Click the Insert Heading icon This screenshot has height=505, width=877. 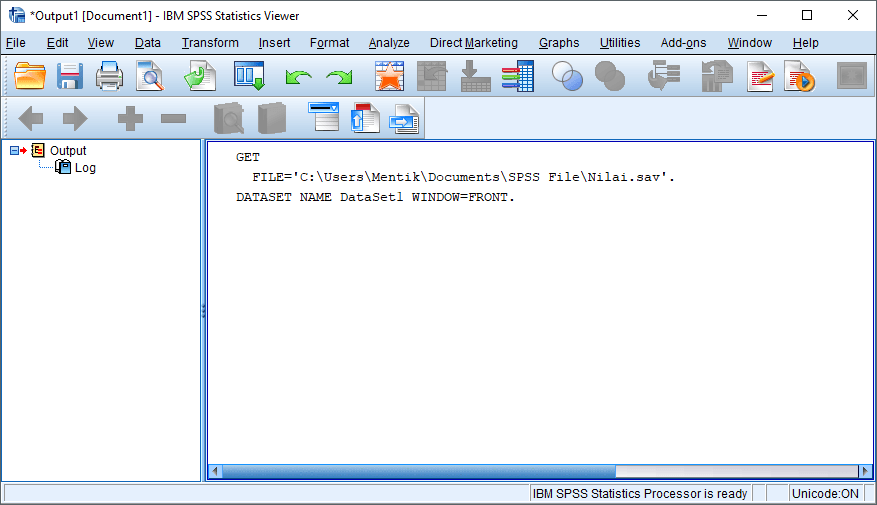click(x=324, y=117)
